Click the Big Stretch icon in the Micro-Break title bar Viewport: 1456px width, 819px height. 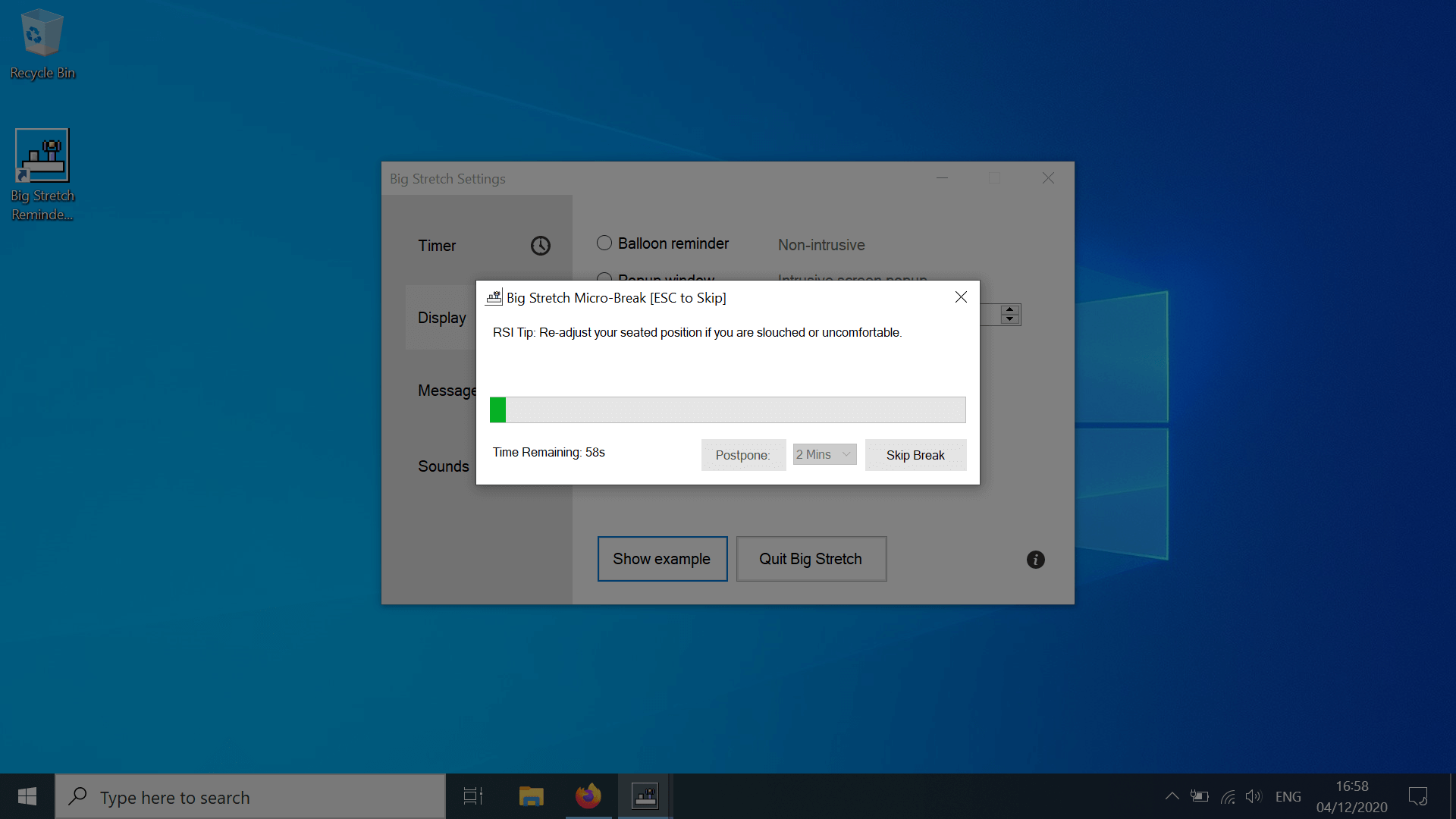[x=494, y=297]
